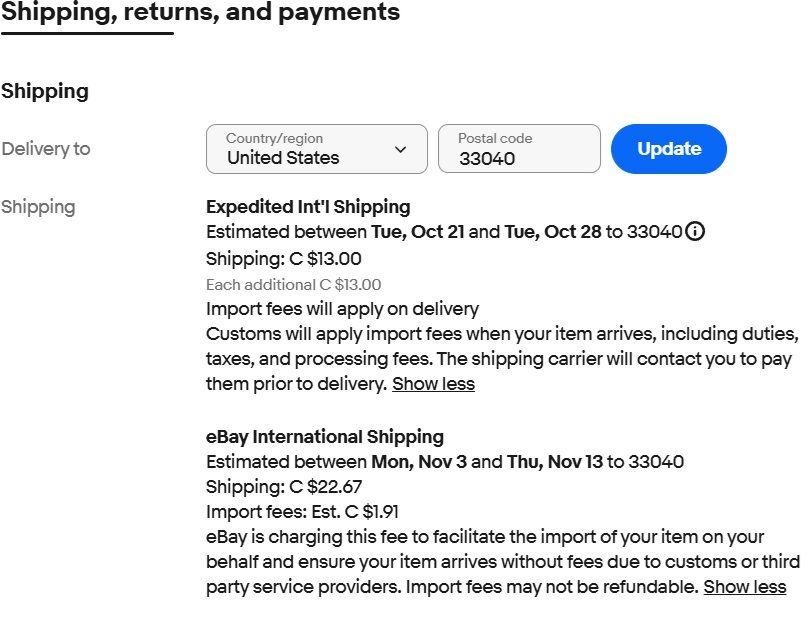
Task: Click the Shipping: C $22.67 price text
Action: click(x=284, y=487)
